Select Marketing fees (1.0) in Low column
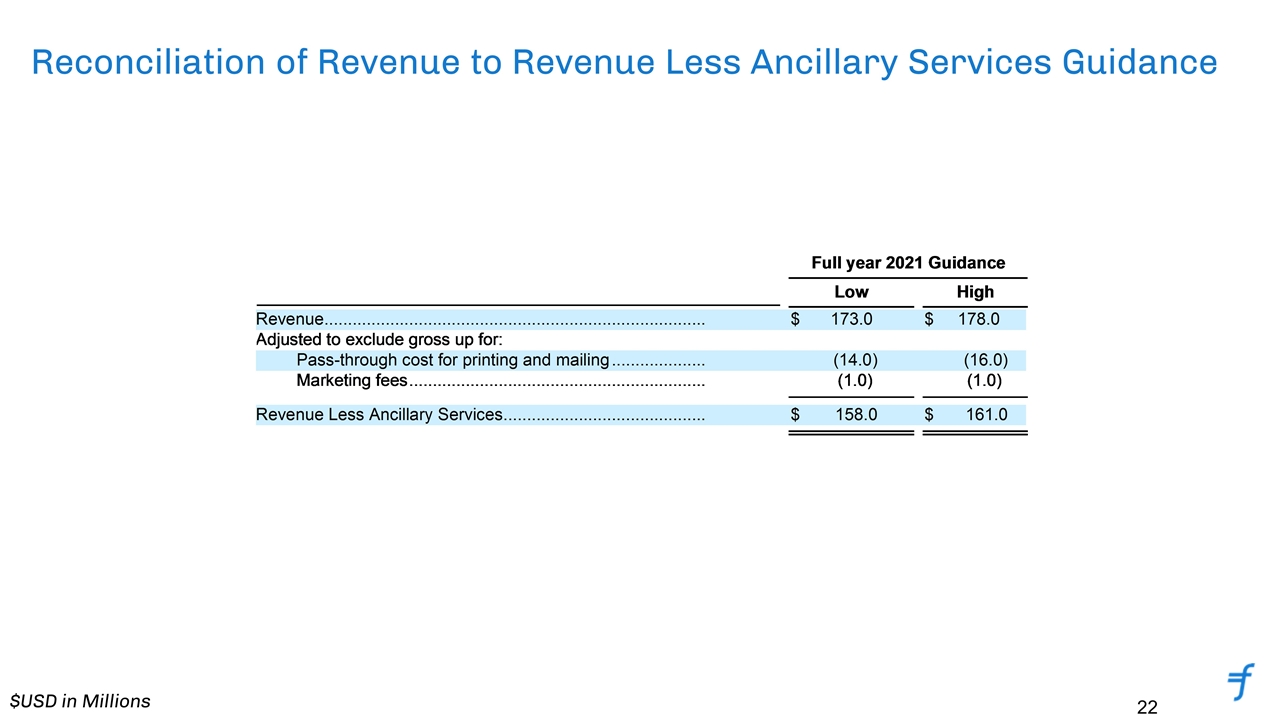 coord(855,380)
